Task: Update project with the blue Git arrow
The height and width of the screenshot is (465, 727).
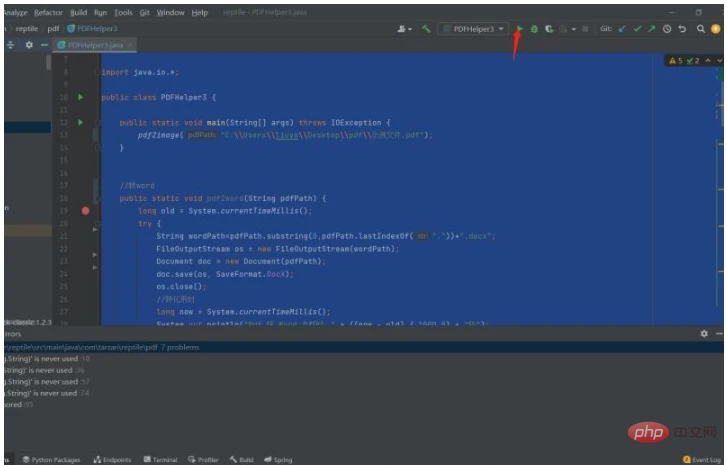Action: click(x=622, y=29)
